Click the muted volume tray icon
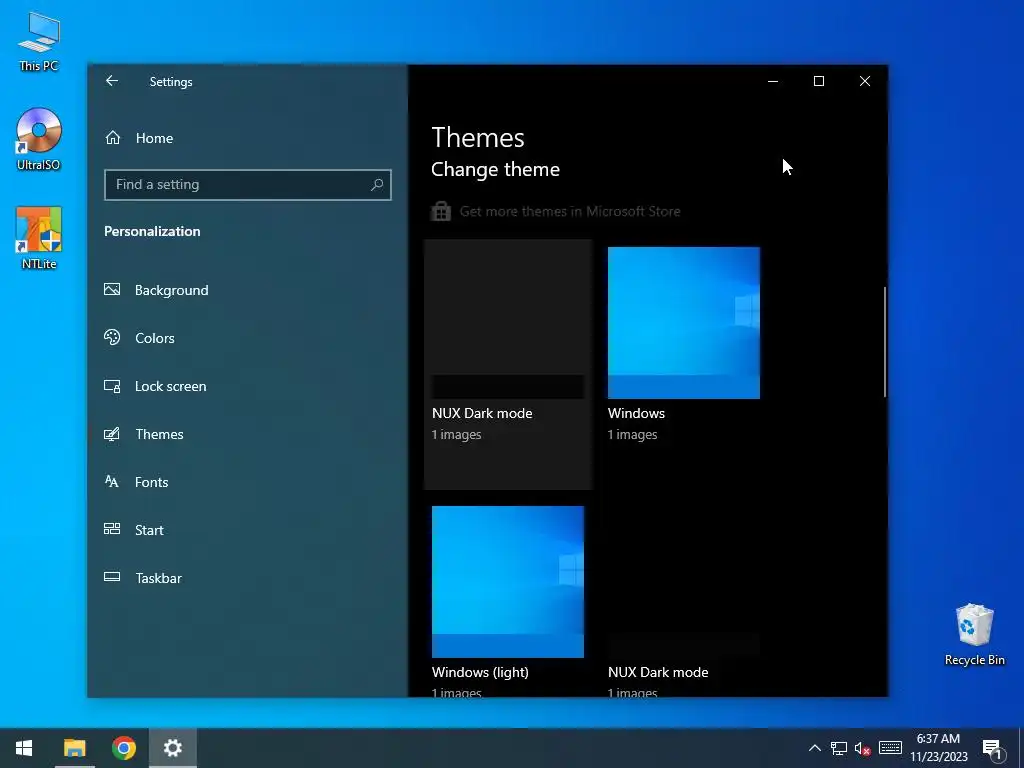The image size is (1024, 768). 863,748
